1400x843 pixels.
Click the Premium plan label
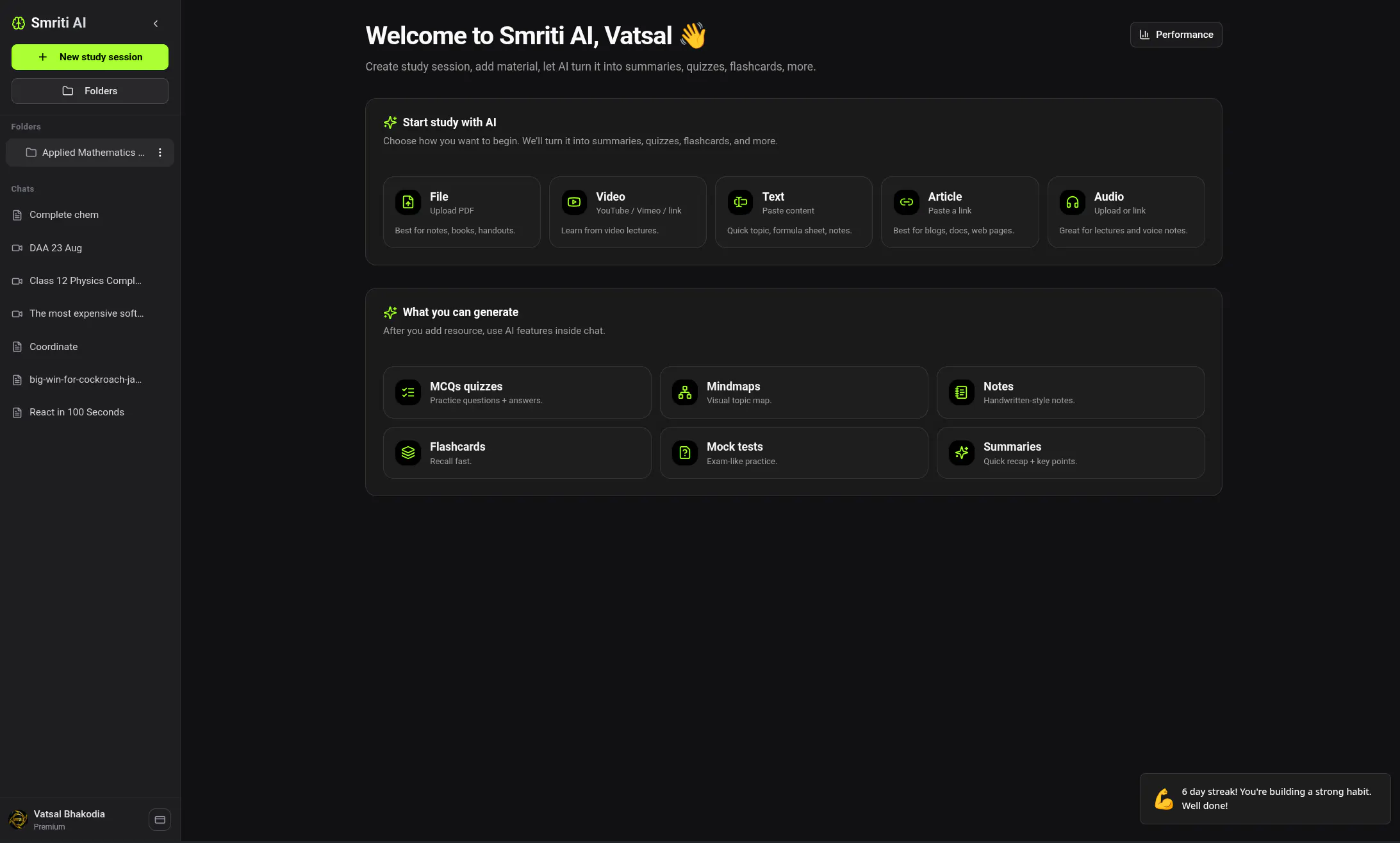coord(49,827)
